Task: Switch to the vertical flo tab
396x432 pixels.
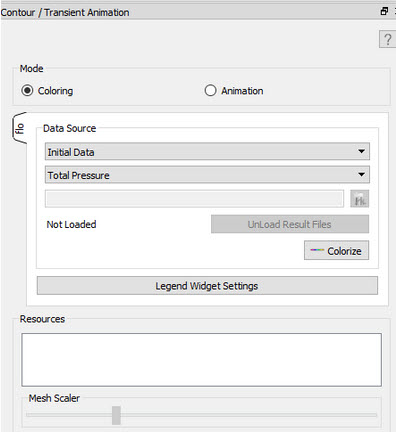Action: tap(19, 128)
